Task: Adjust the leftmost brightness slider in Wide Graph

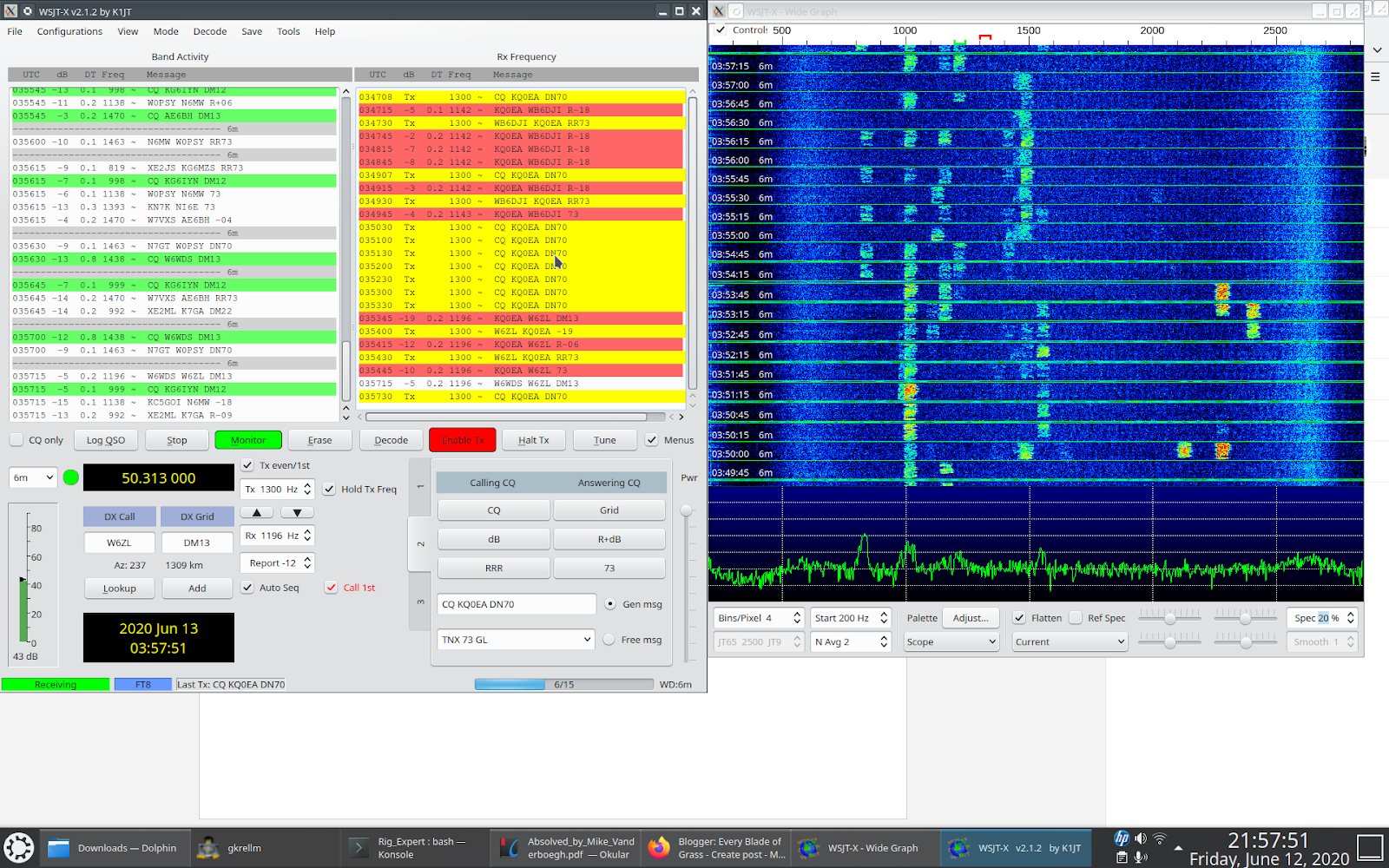Action: coord(1169,617)
